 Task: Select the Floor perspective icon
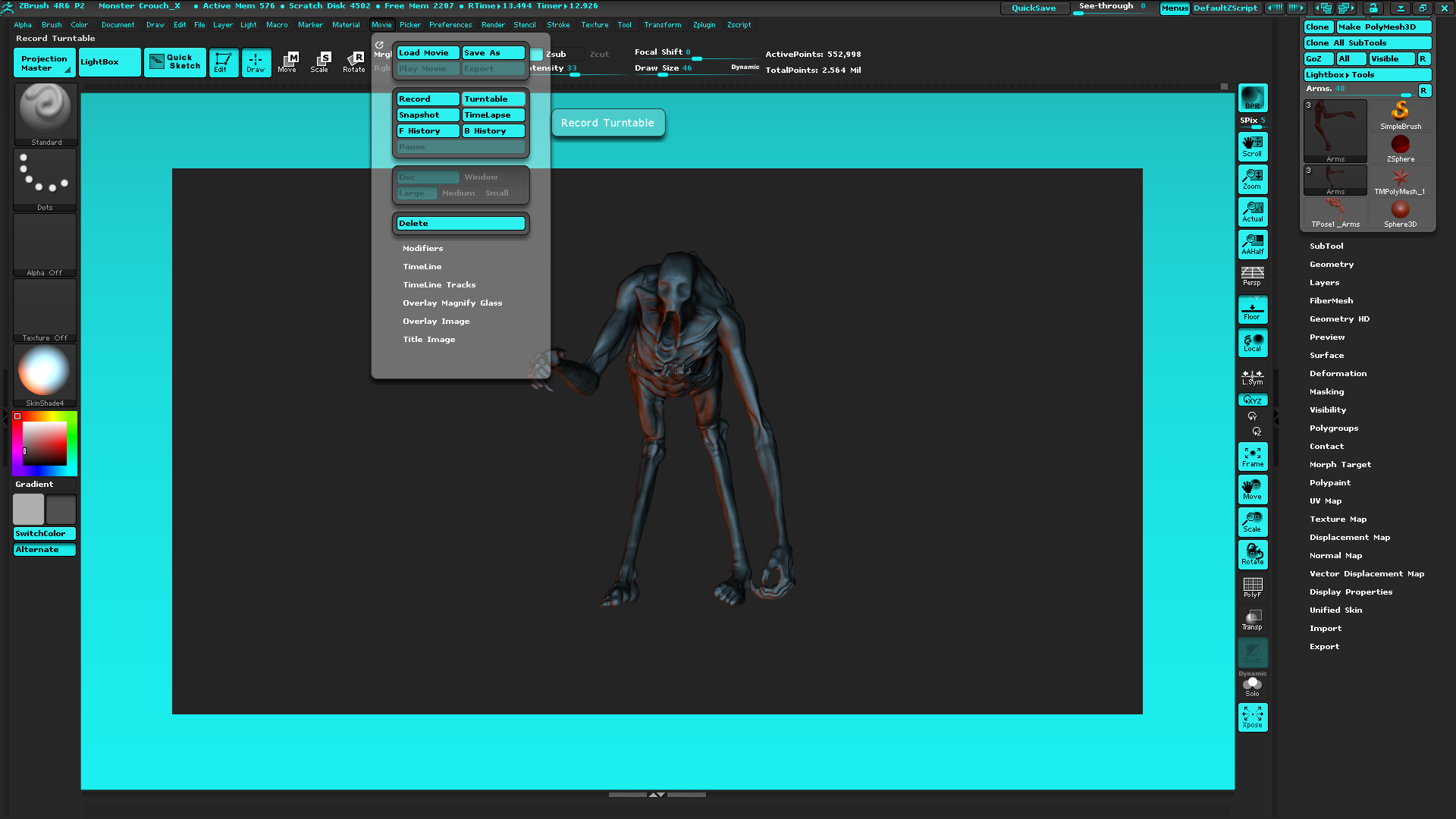1251,310
